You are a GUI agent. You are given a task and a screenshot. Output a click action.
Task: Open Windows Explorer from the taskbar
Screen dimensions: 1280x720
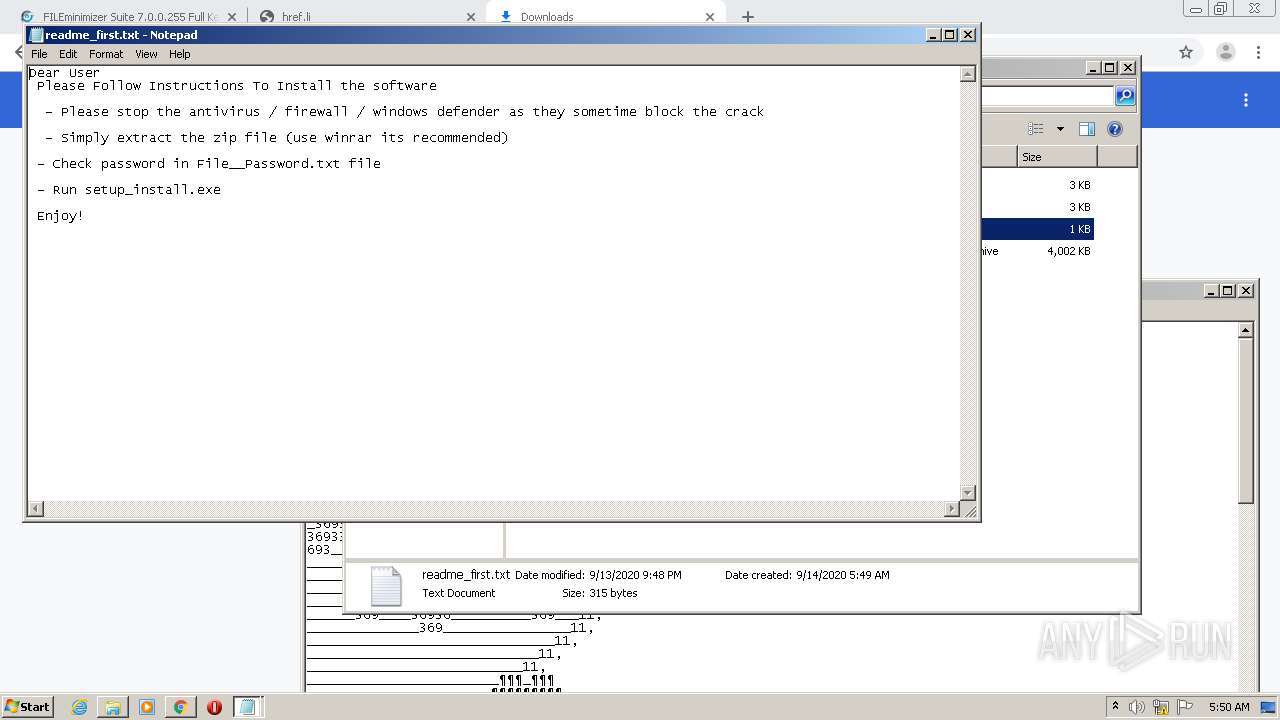pyautogui.click(x=113, y=707)
